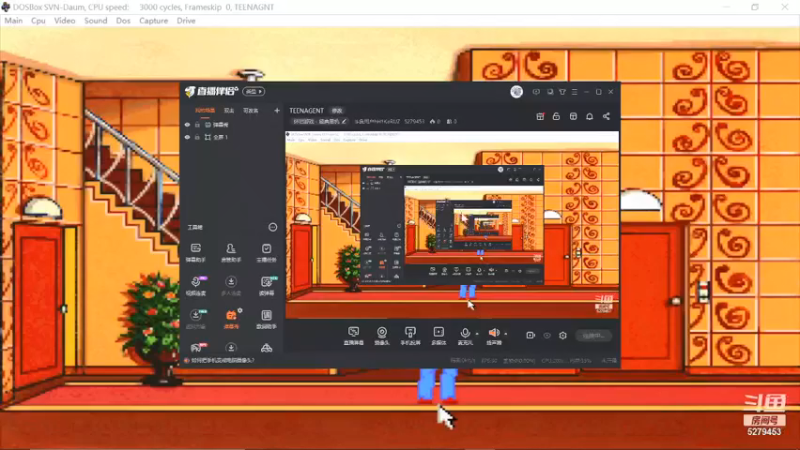Select the second scene tab in streaming app
Screen dimensions: 800x450
click(229, 110)
